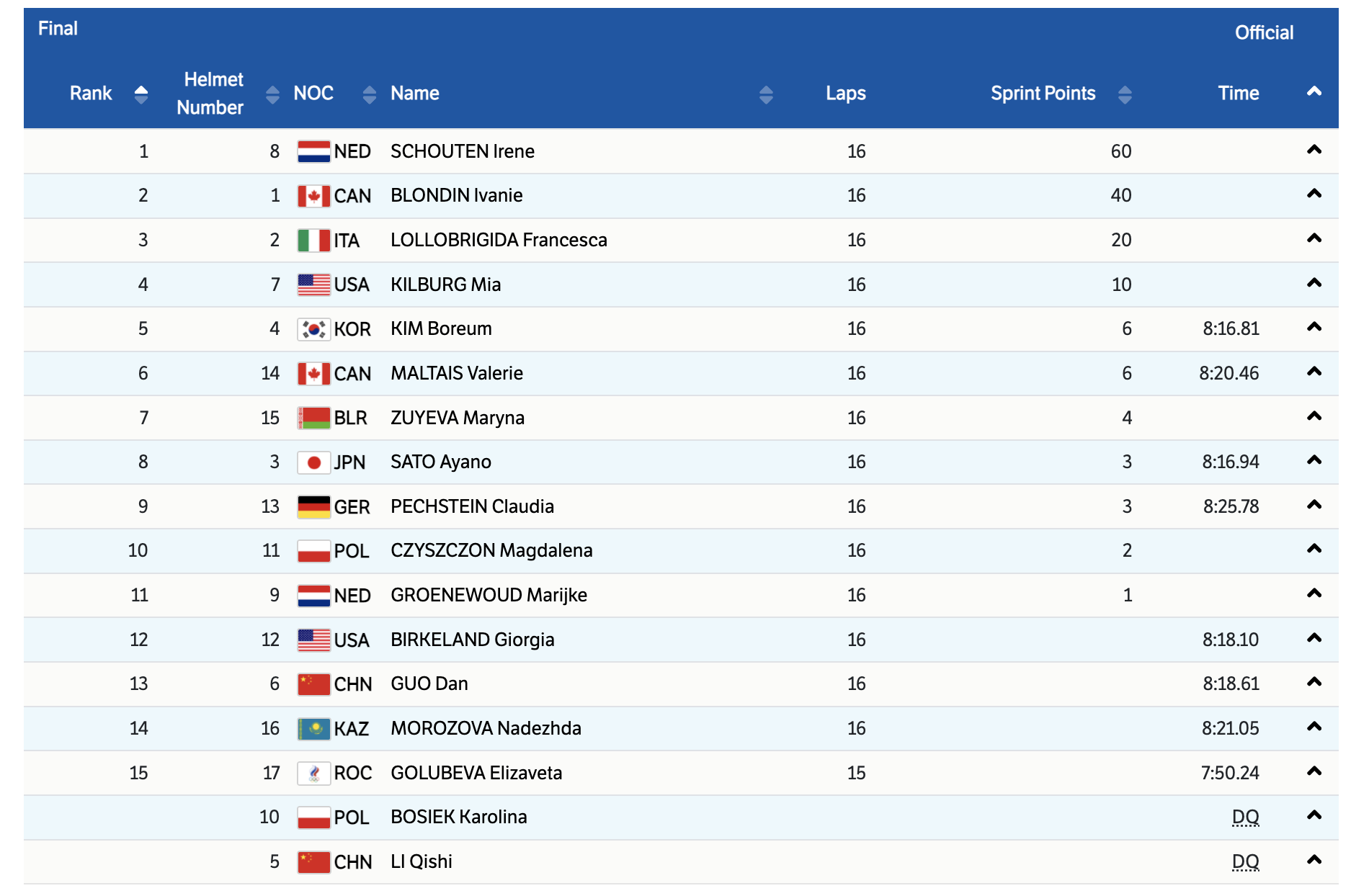Click the Netherlands flag beside SCHOUTEN Irene
This screenshot has height=896, width=1369.
point(313,151)
